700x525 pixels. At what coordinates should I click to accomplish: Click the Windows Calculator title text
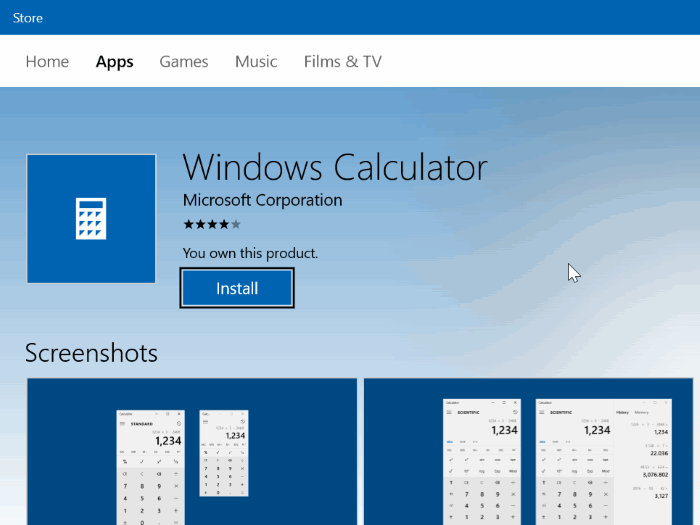(x=335, y=167)
